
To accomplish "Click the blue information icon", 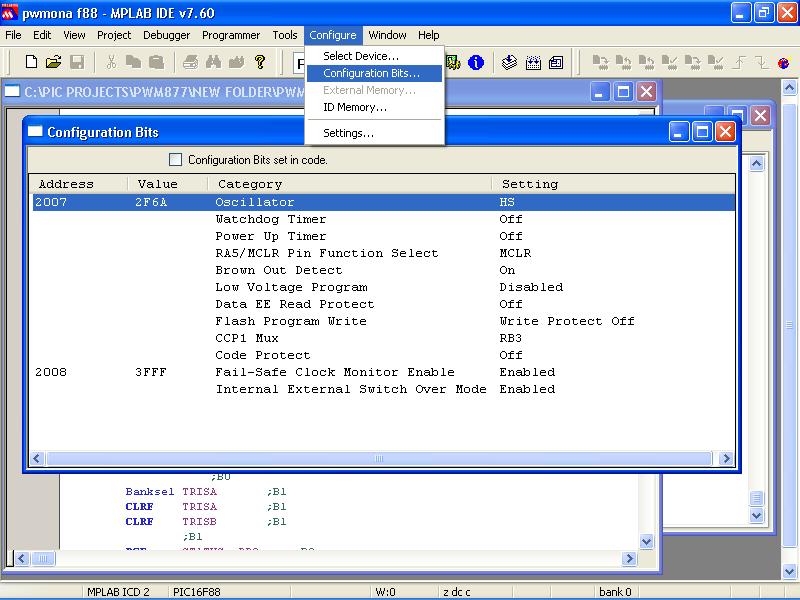I will [476, 62].
